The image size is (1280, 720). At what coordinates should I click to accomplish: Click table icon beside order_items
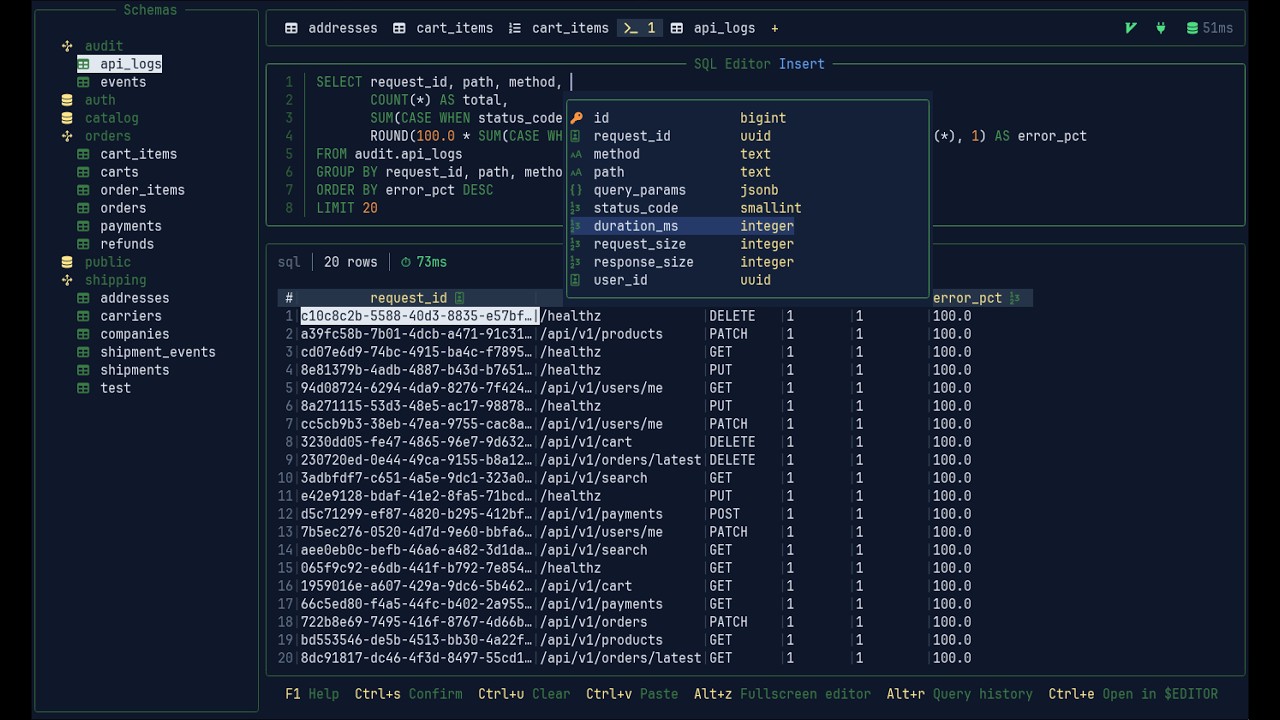point(84,190)
